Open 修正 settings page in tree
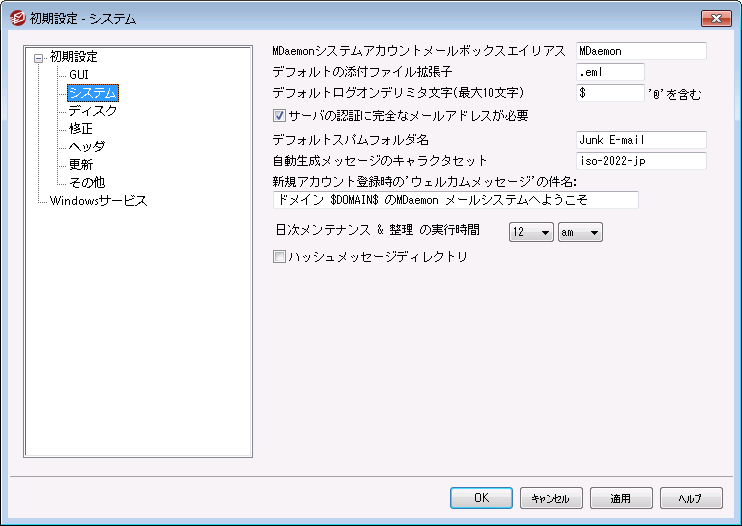This screenshot has width=742, height=526. pyautogui.click(x=81, y=129)
